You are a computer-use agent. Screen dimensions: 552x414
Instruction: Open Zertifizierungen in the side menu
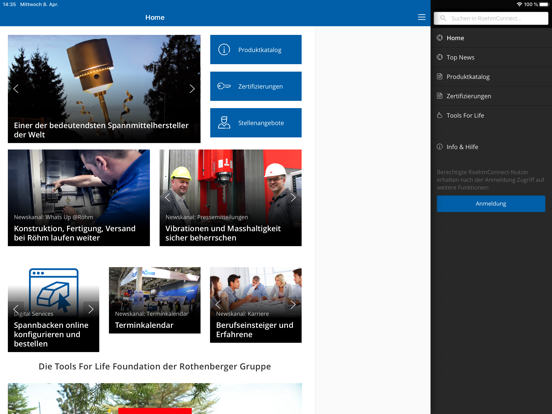coord(491,96)
